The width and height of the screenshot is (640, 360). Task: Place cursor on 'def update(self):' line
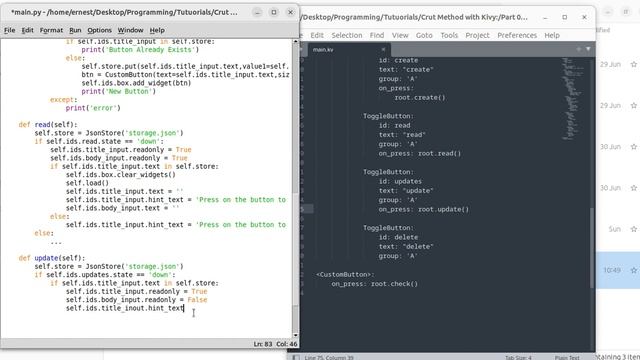pos(52,258)
